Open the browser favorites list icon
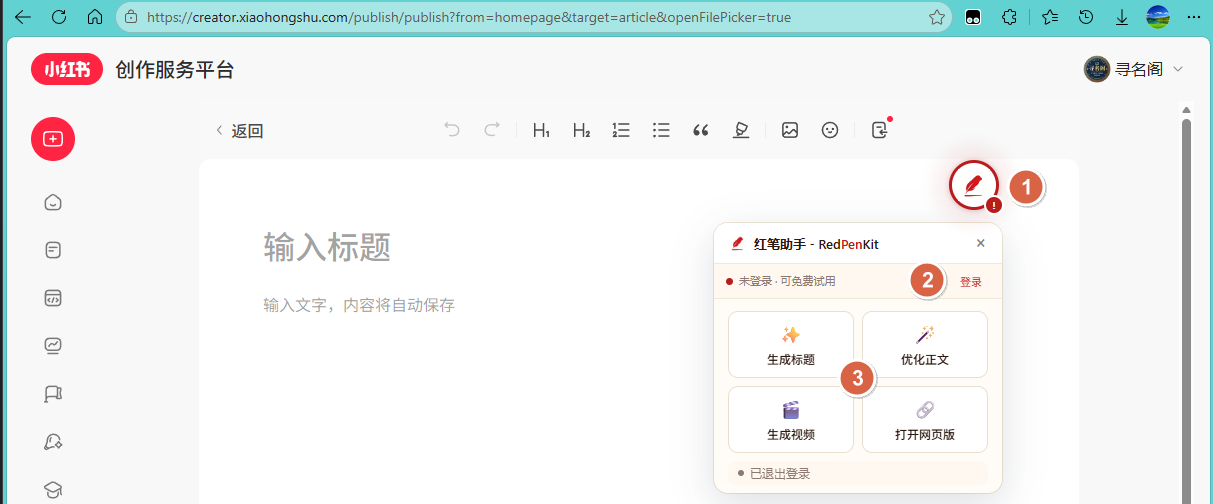 (x=1049, y=17)
